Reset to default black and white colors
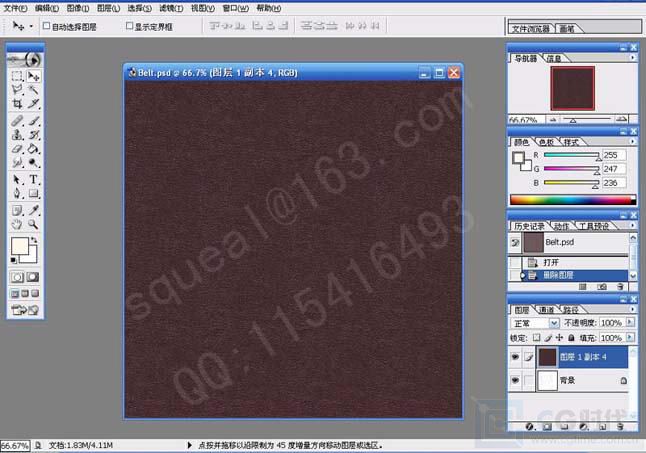Viewport: 646px width, 453px height. (14, 260)
